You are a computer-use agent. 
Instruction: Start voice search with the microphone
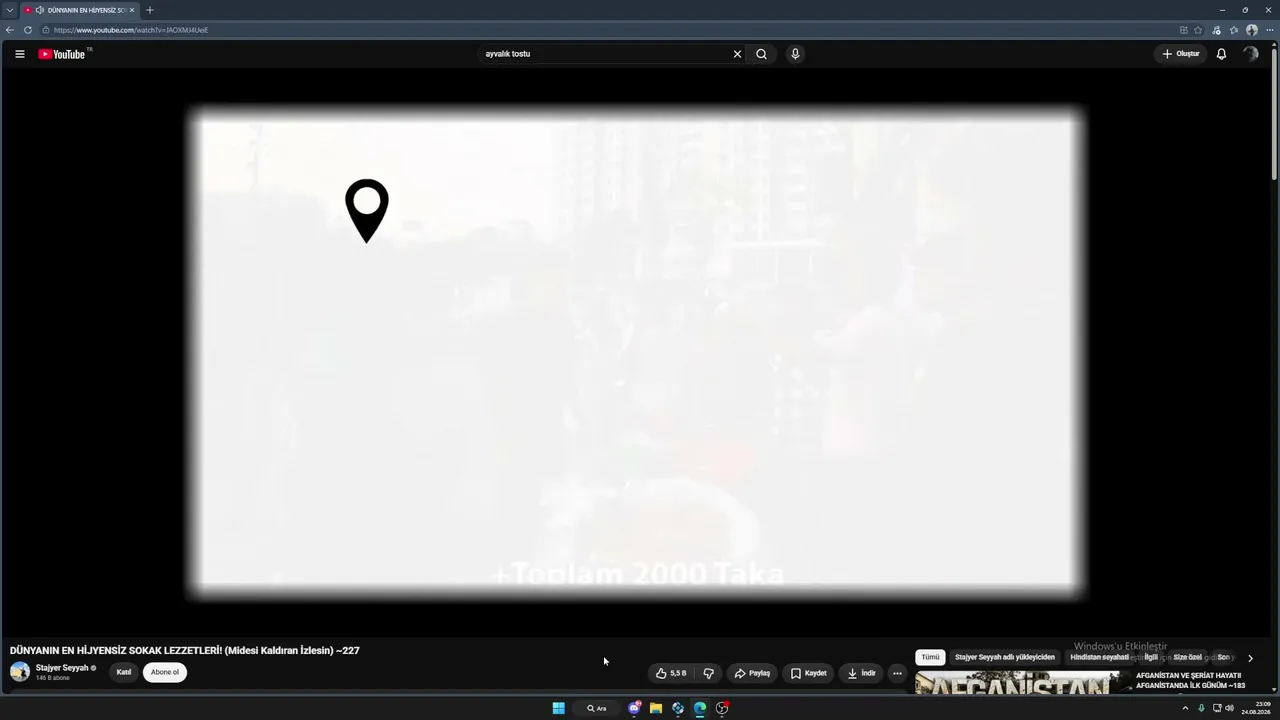pyautogui.click(x=795, y=54)
